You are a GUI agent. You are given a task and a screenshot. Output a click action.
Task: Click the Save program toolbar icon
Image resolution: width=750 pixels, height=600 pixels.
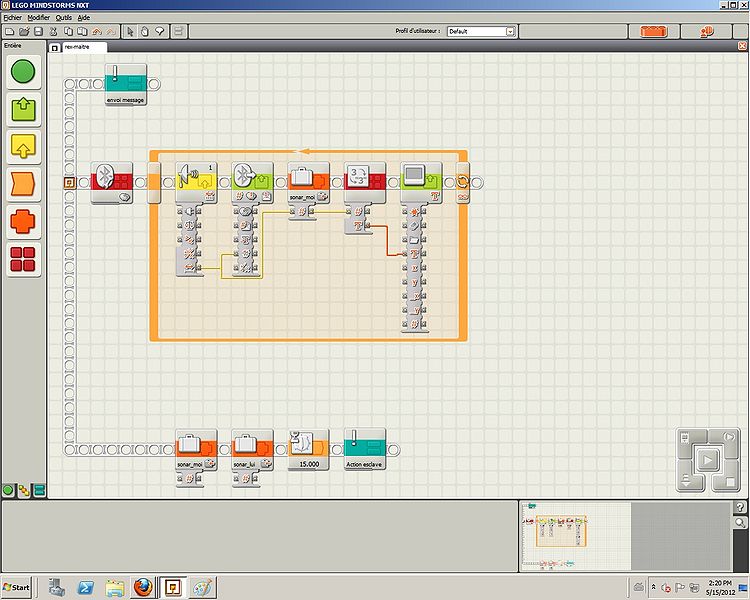click(x=38, y=32)
